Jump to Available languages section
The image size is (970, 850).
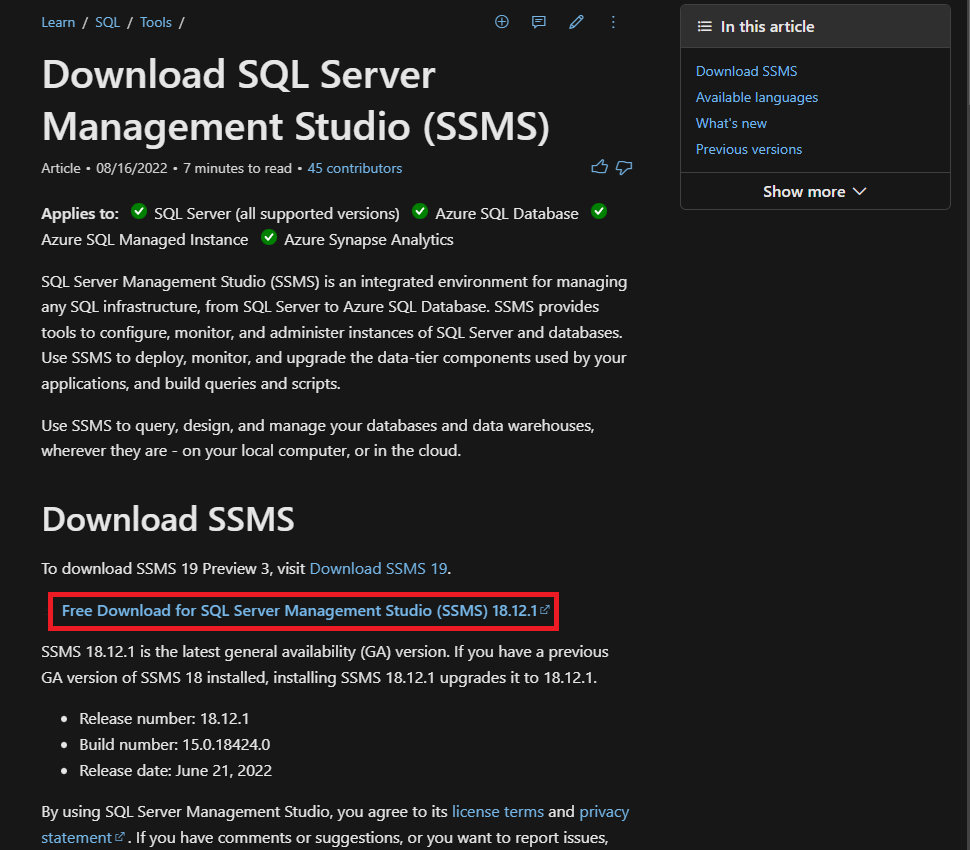point(757,97)
